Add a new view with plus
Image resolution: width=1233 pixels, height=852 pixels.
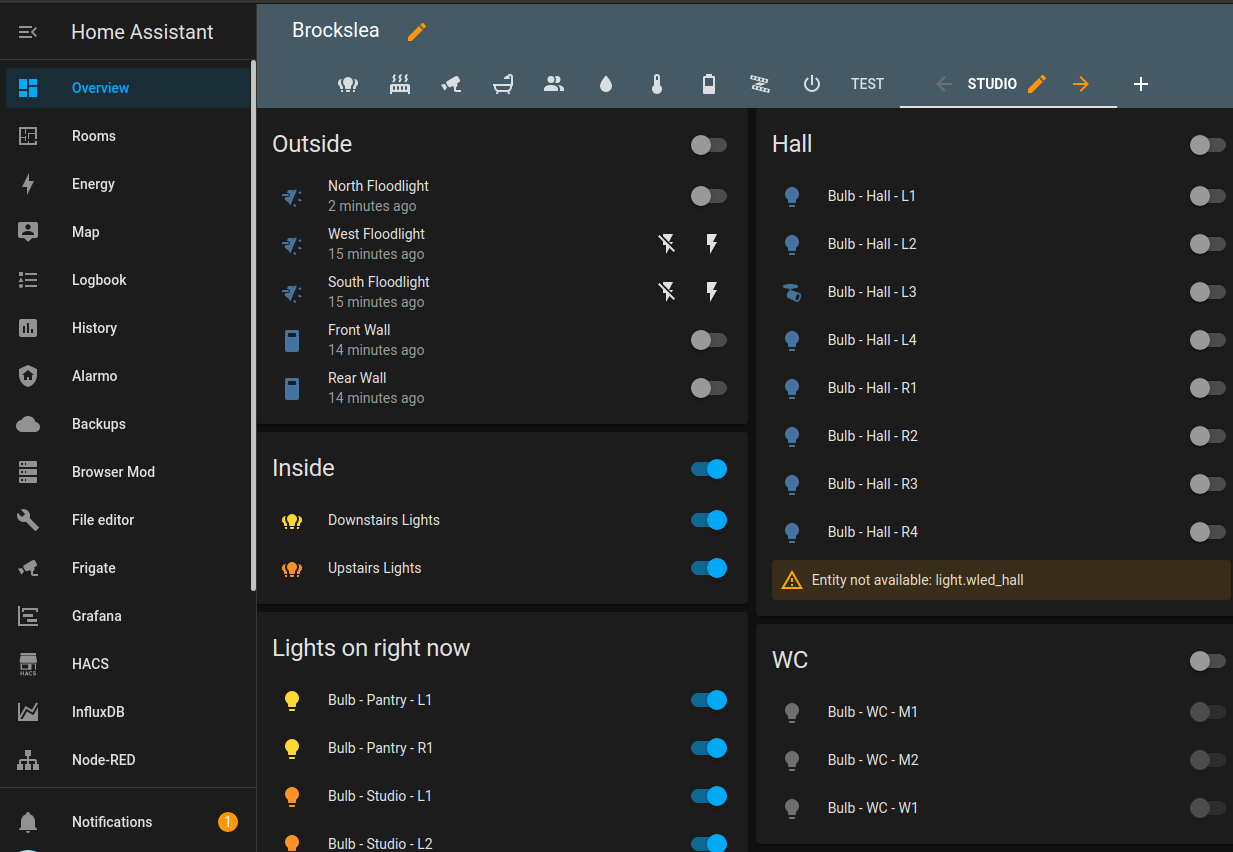(1141, 84)
